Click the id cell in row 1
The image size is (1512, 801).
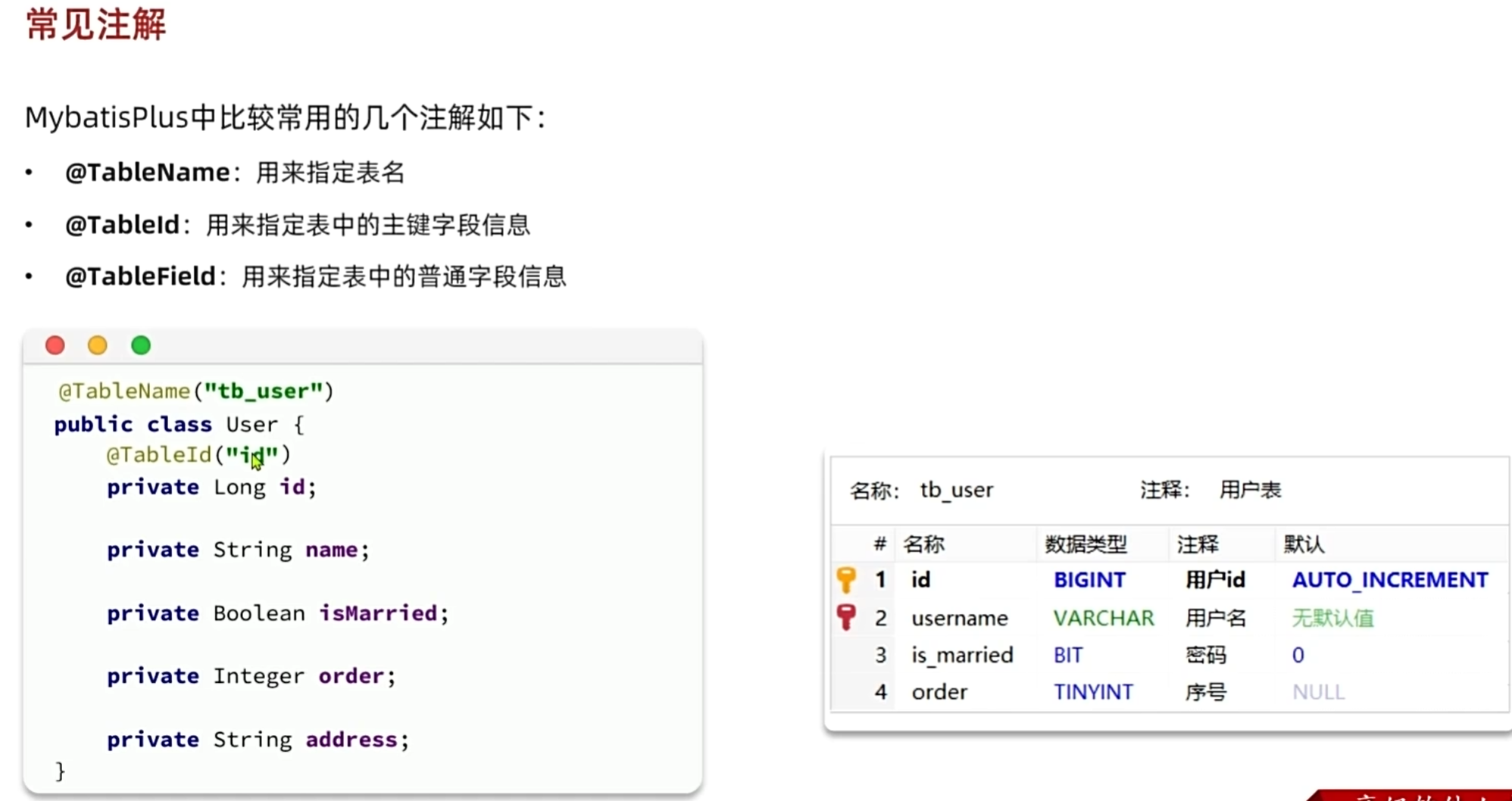click(921, 580)
